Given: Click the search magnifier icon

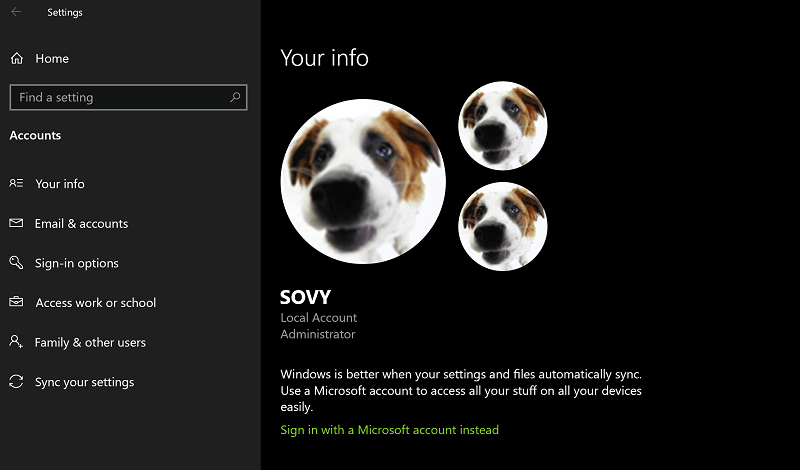Looking at the screenshot, I should coord(235,97).
